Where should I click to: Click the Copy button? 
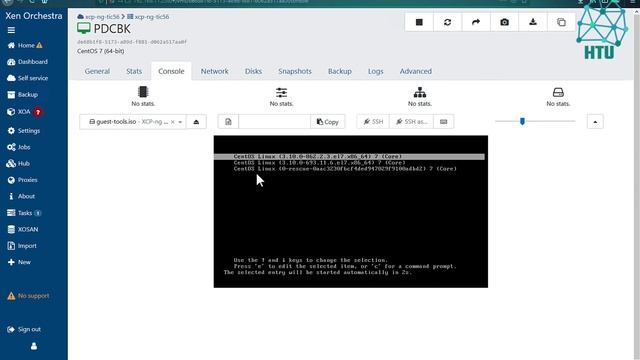[x=328, y=122]
